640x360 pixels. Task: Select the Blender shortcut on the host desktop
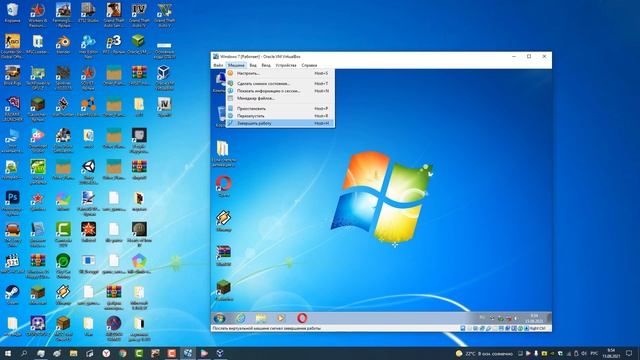[63, 44]
